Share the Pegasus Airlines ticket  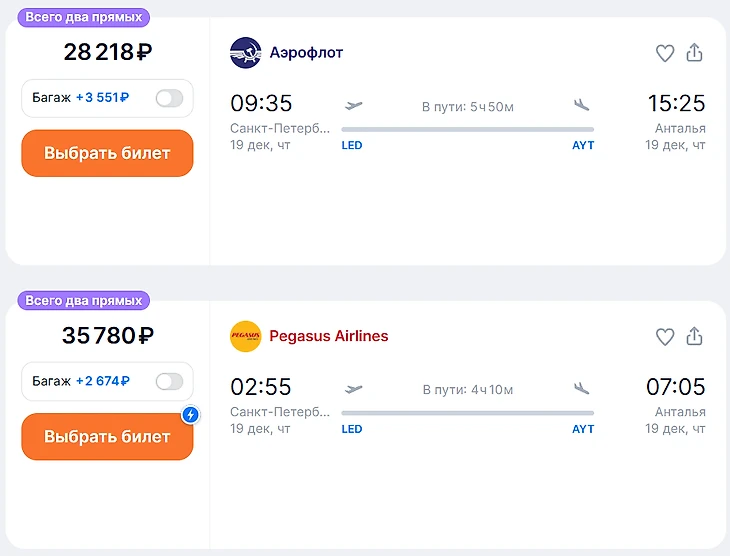(x=695, y=337)
